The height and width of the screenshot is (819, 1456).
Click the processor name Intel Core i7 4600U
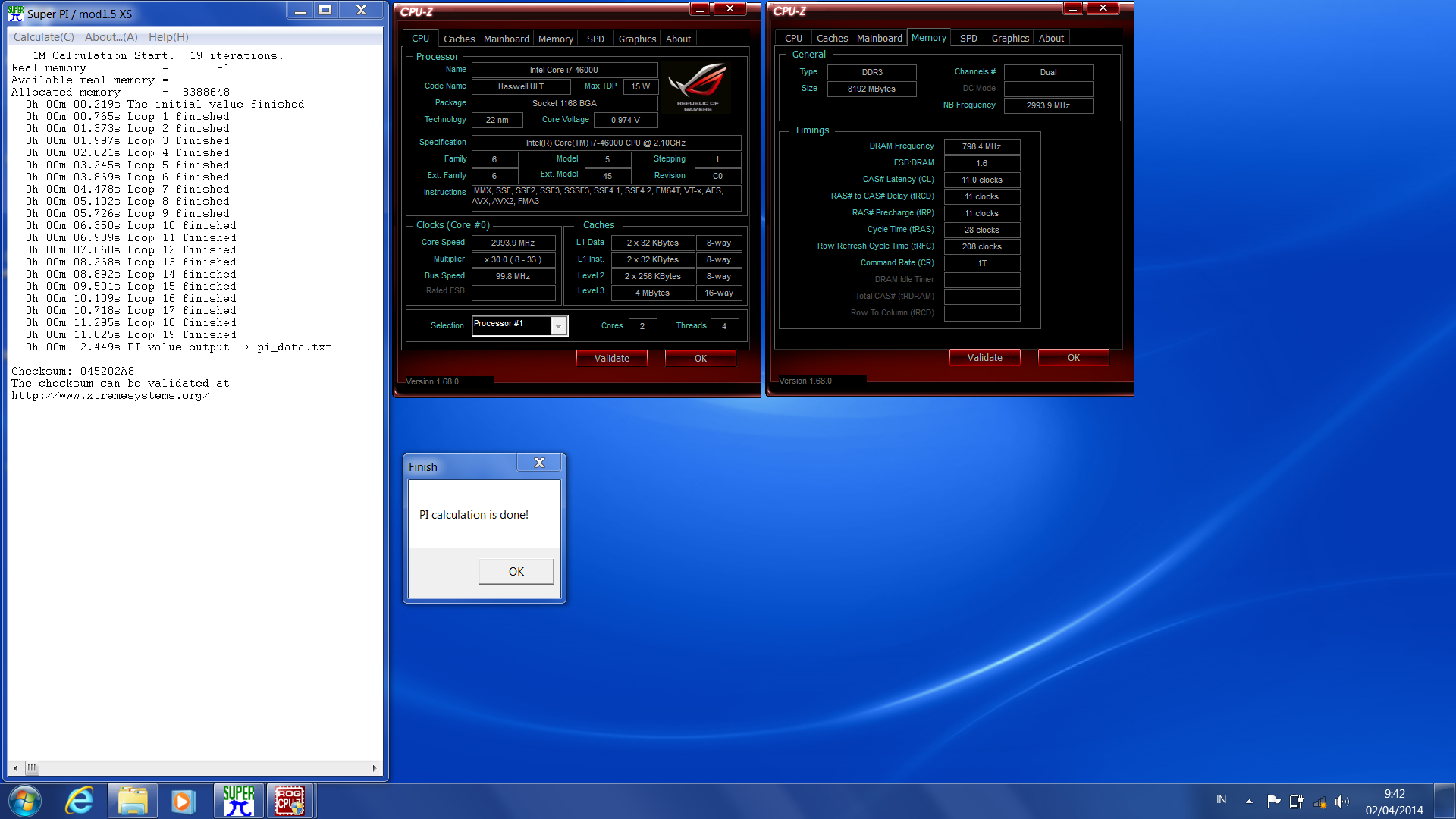pyautogui.click(x=564, y=70)
